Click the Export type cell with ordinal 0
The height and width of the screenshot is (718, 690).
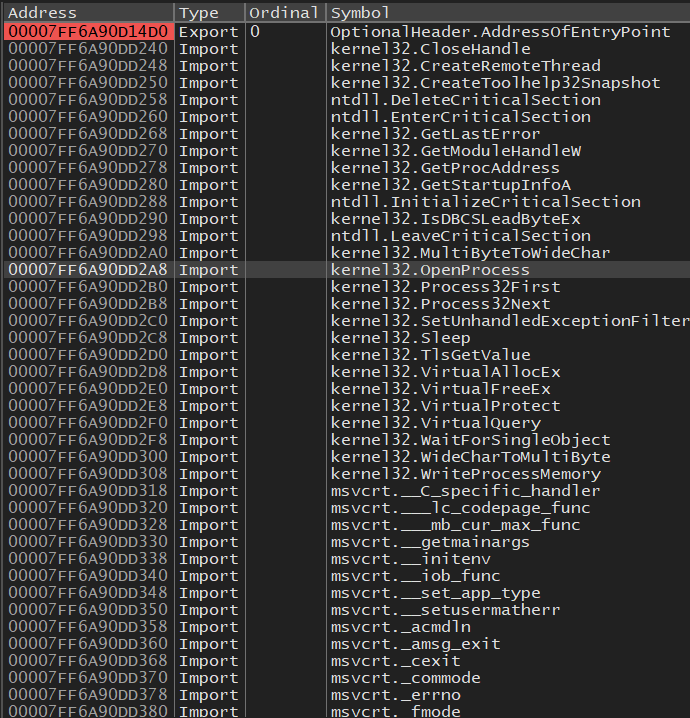(x=208, y=32)
